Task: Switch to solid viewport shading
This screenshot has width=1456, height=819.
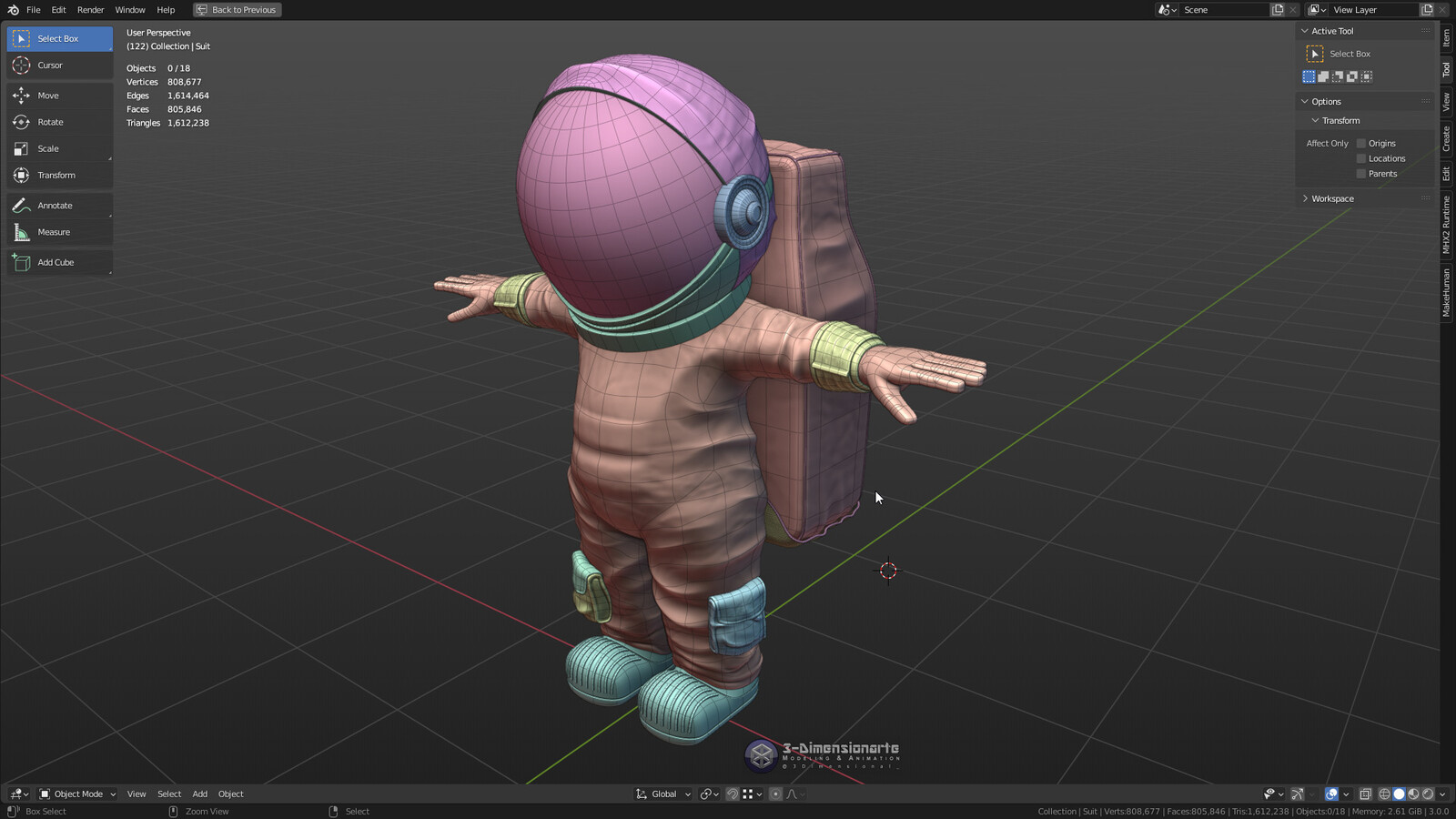Action: click(x=1399, y=794)
